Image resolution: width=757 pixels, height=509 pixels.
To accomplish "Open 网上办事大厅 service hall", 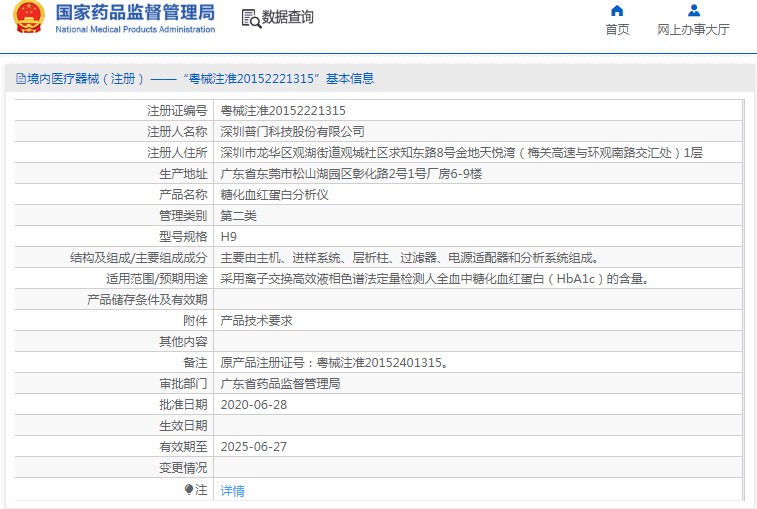I will 693,29.
